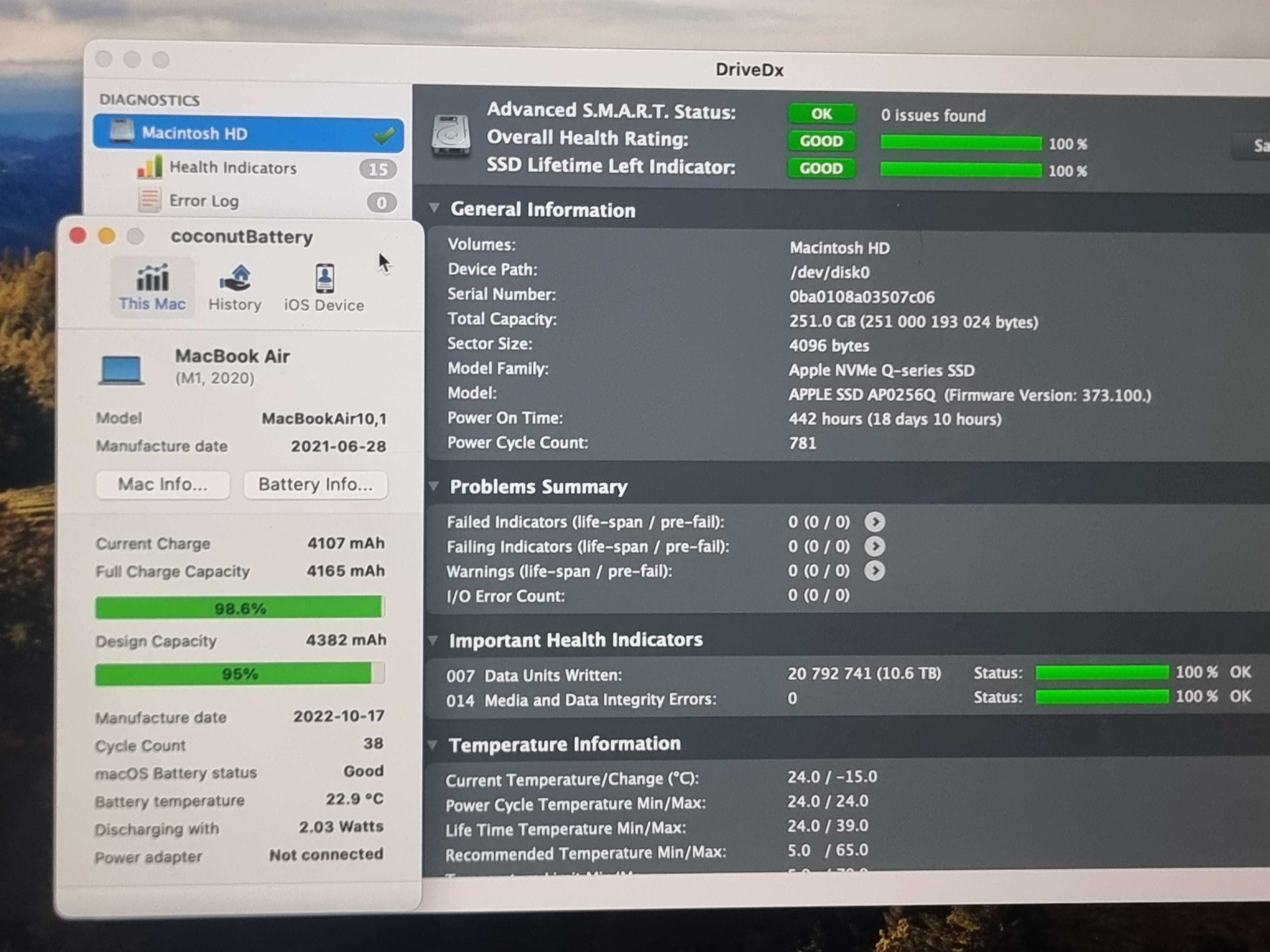Viewport: 1270px width, 952px height.
Task: Click Life Time Temperature value 24.0 / 39.0
Action: pos(827,826)
